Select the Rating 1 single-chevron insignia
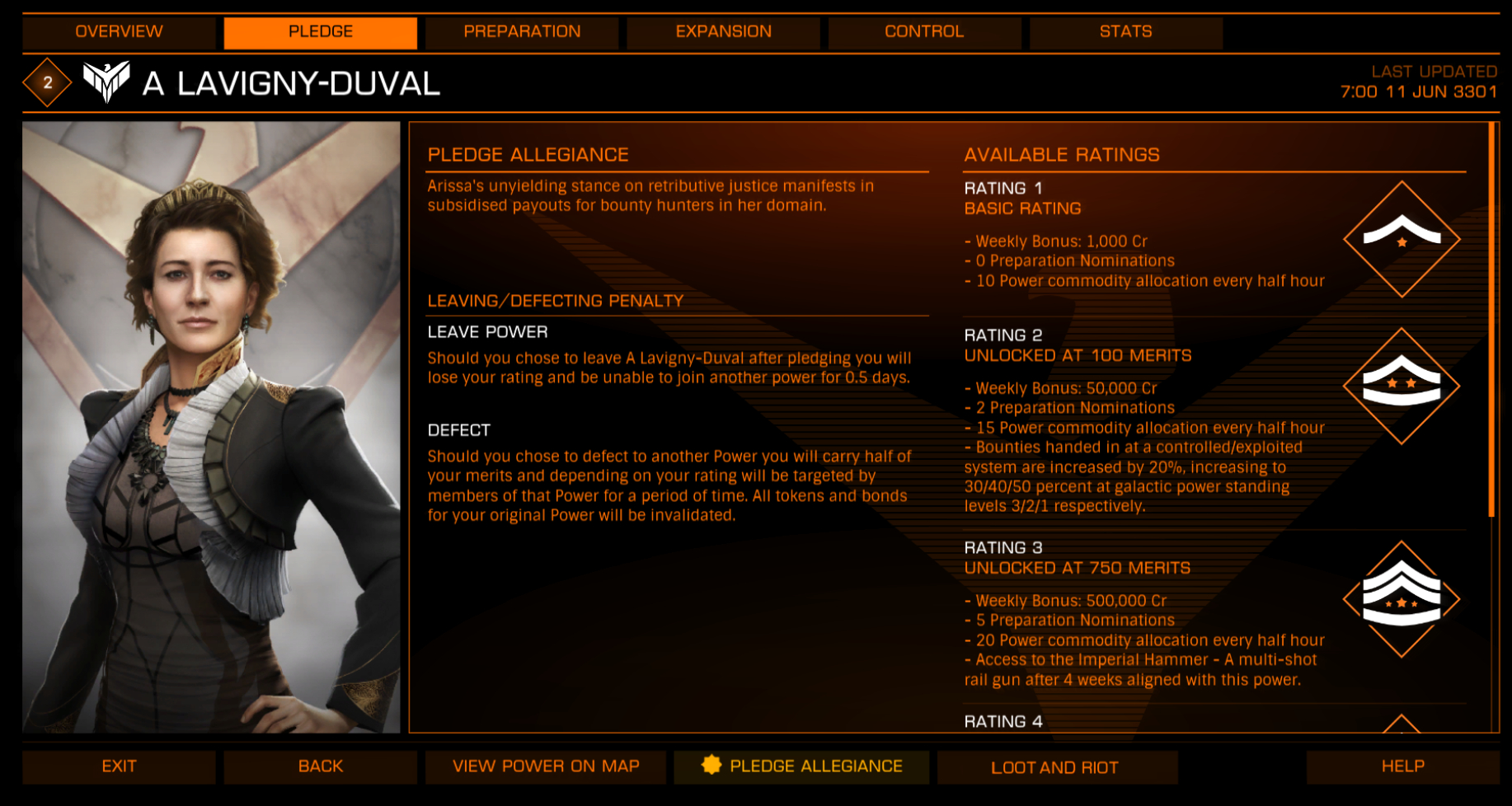Screen dimensions: 1512x806 (x=1402, y=239)
